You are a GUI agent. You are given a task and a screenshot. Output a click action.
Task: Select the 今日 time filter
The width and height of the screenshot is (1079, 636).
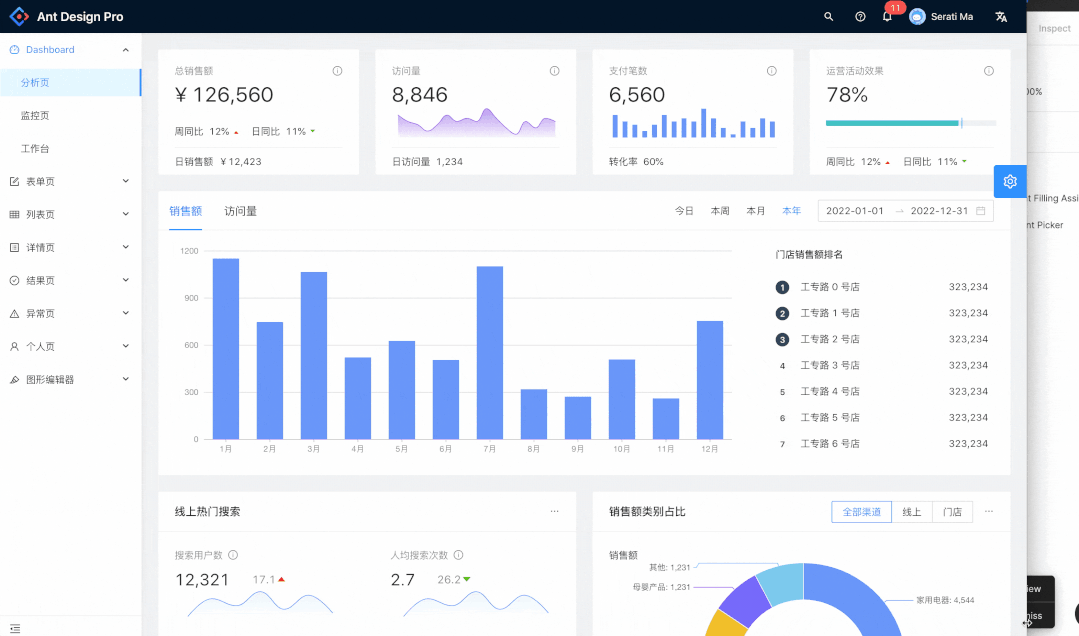(x=684, y=211)
